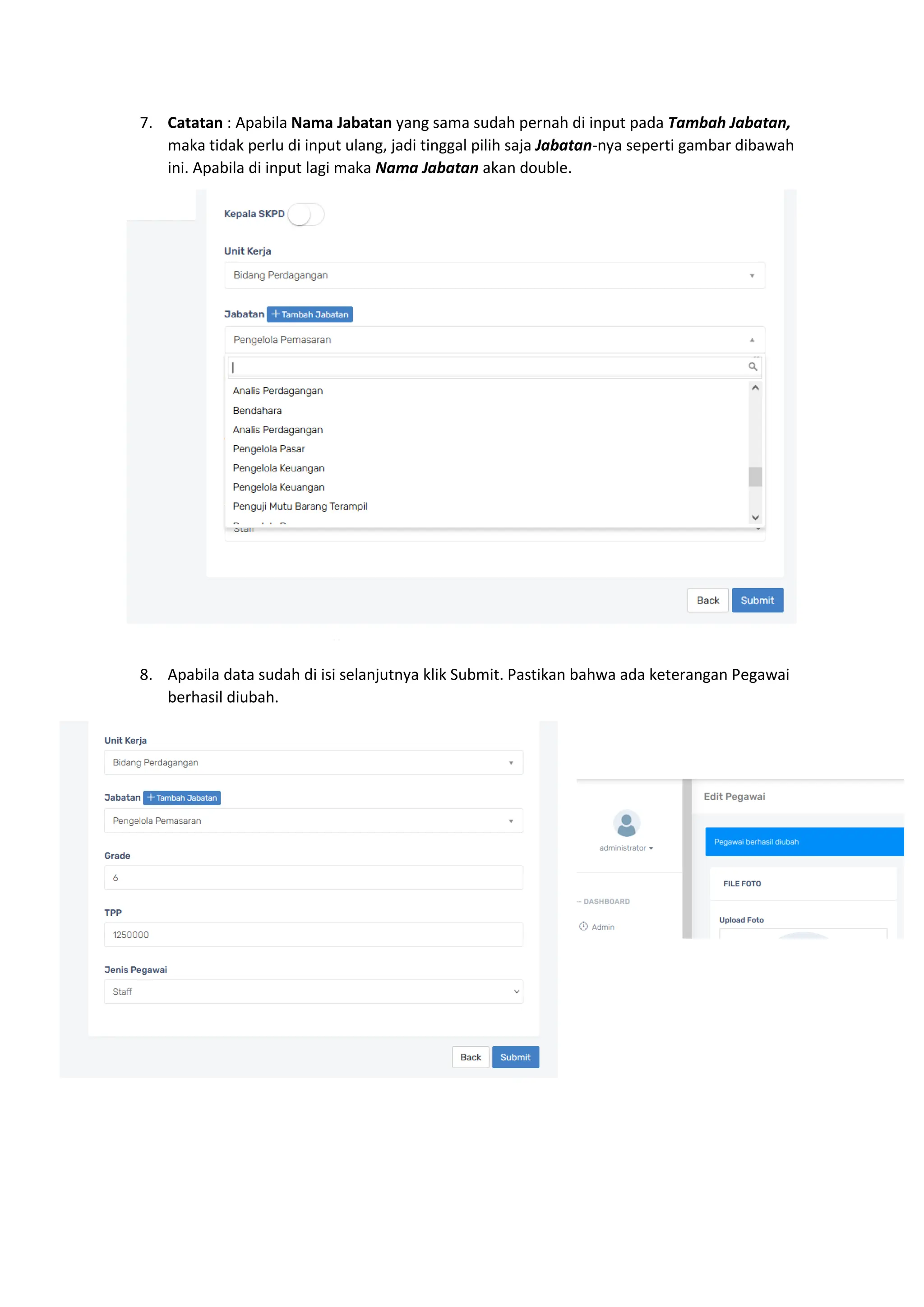This screenshot has width=924, height=1307.
Task: Open the upper Unit Kerja Bidang Perdagangan dropdown
Action: 494,275
